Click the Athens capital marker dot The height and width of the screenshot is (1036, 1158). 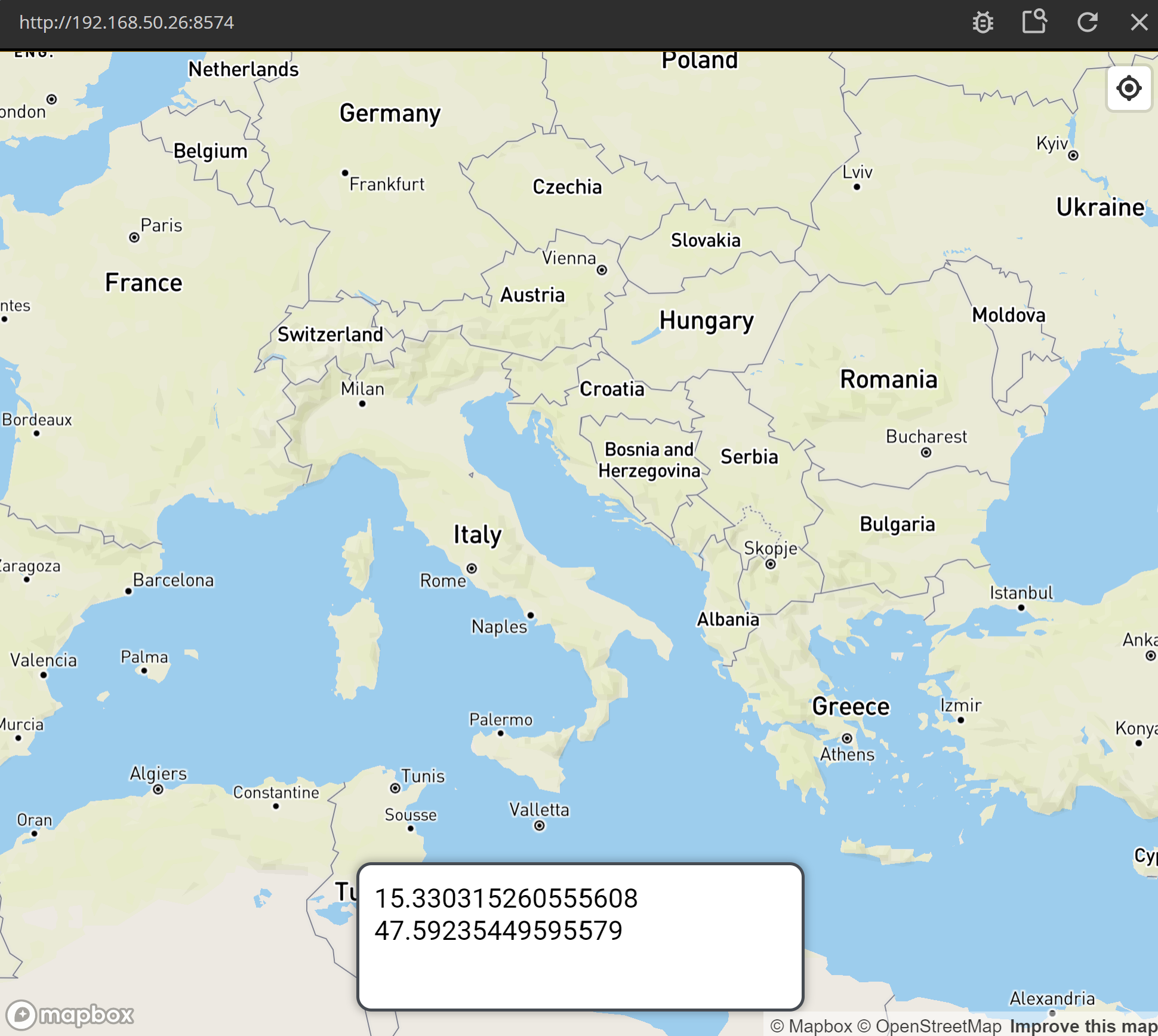(x=846, y=739)
